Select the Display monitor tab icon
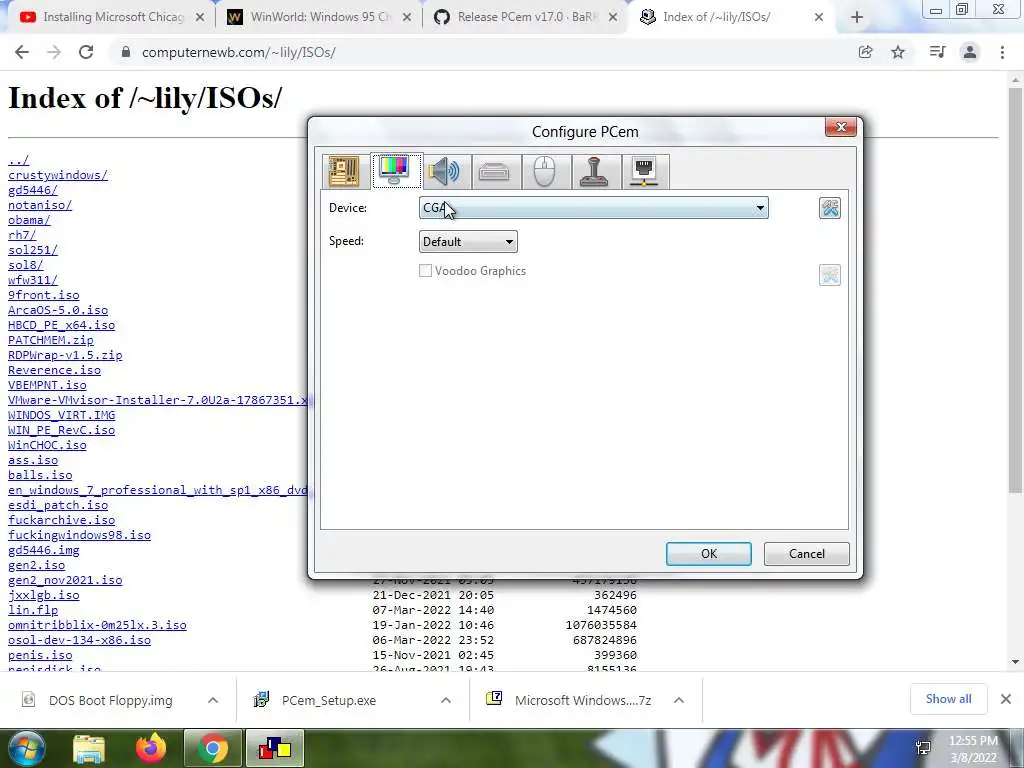This screenshot has height=768, width=1024. (x=396, y=171)
